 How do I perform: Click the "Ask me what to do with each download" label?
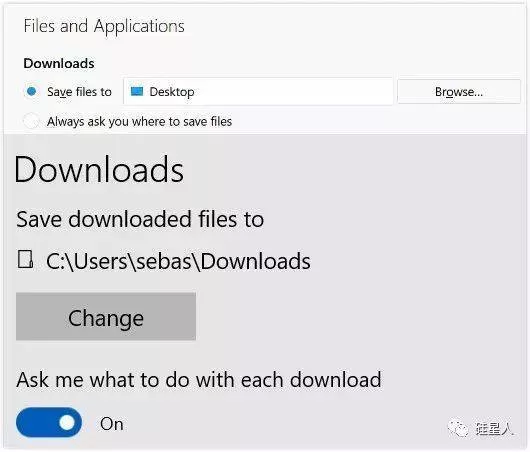[199, 379]
